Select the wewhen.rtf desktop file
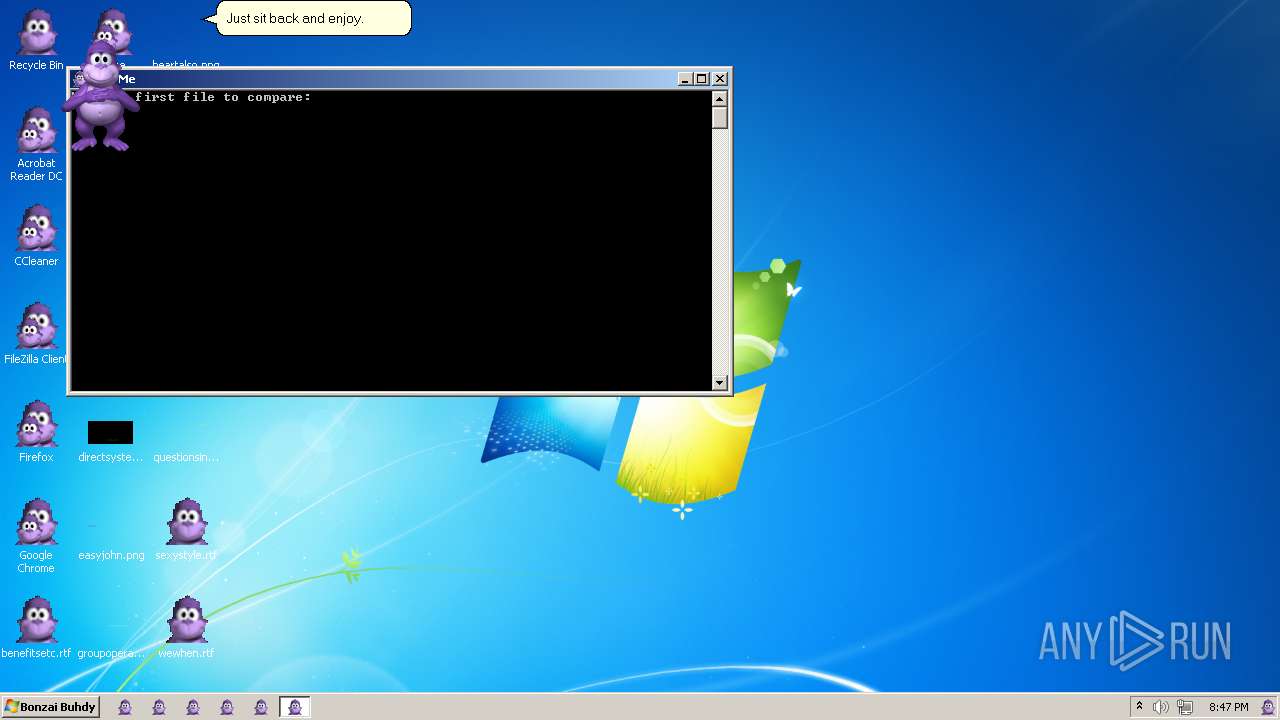Image resolution: width=1280 pixels, height=720 pixels. pyautogui.click(x=186, y=628)
